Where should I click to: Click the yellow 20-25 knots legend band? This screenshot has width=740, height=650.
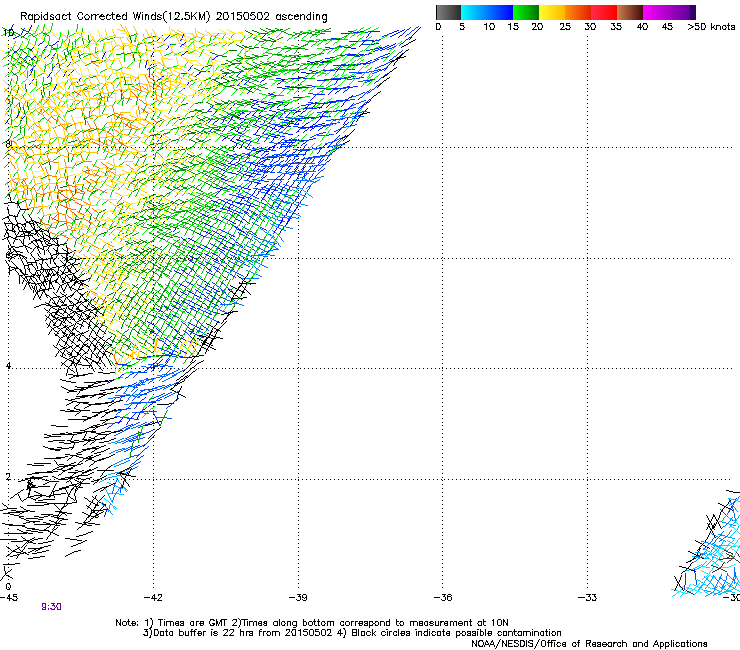552,12
